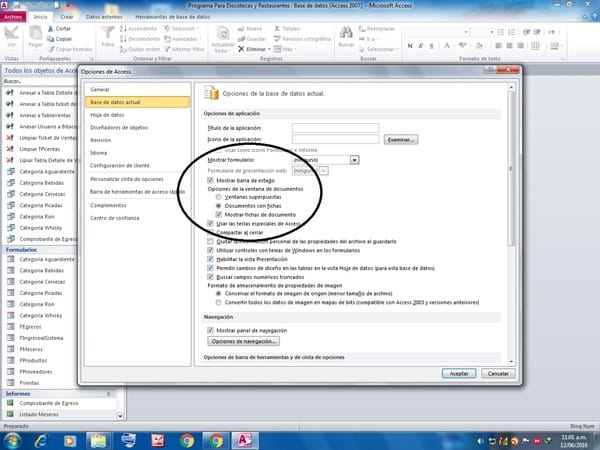This screenshot has width=600, height=450.
Task: Toggle Mostrar fichas de documento checkbox
Action: [x=218, y=215]
